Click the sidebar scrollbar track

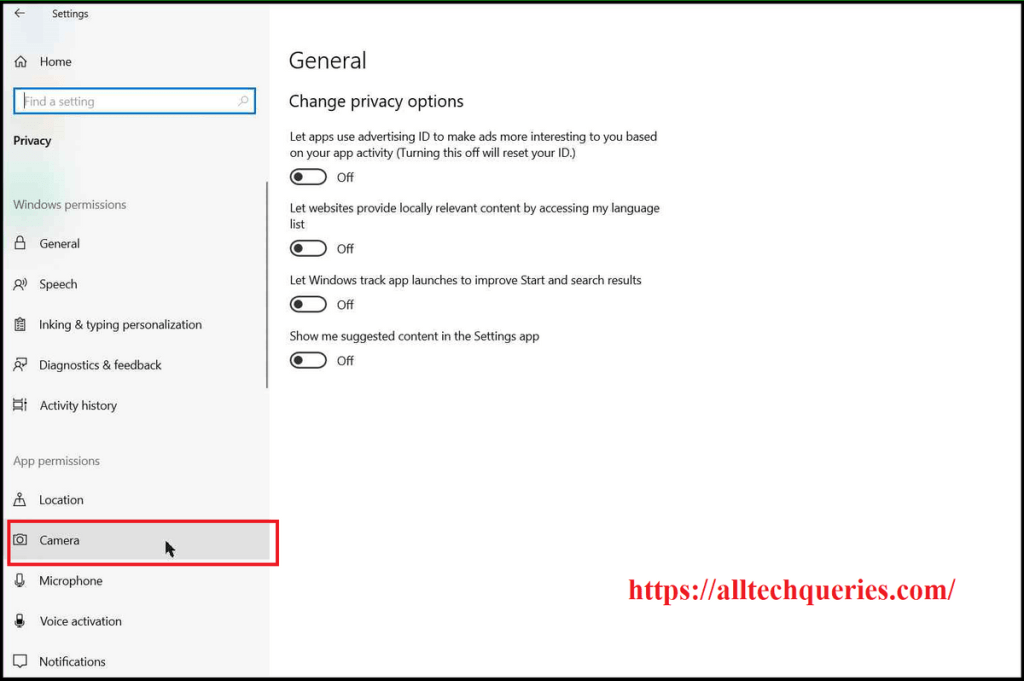(267, 280)
